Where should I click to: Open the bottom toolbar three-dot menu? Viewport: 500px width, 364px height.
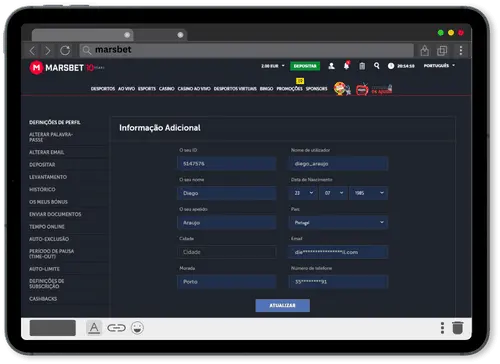442,328
